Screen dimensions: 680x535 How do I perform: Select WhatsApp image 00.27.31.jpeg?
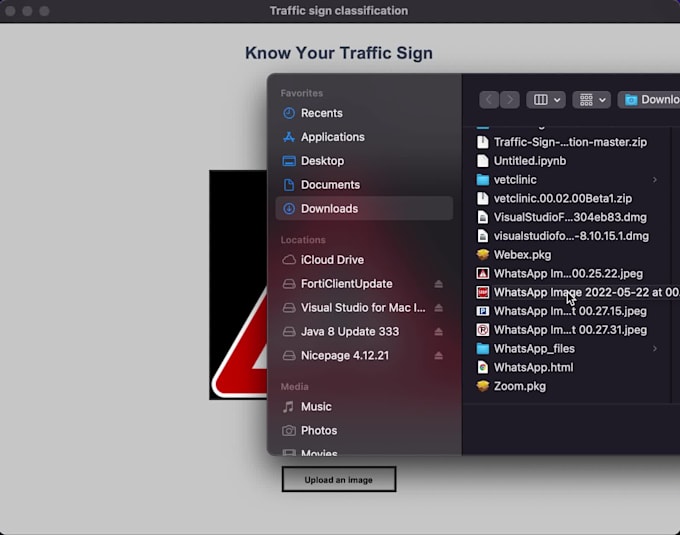(568, 330)
